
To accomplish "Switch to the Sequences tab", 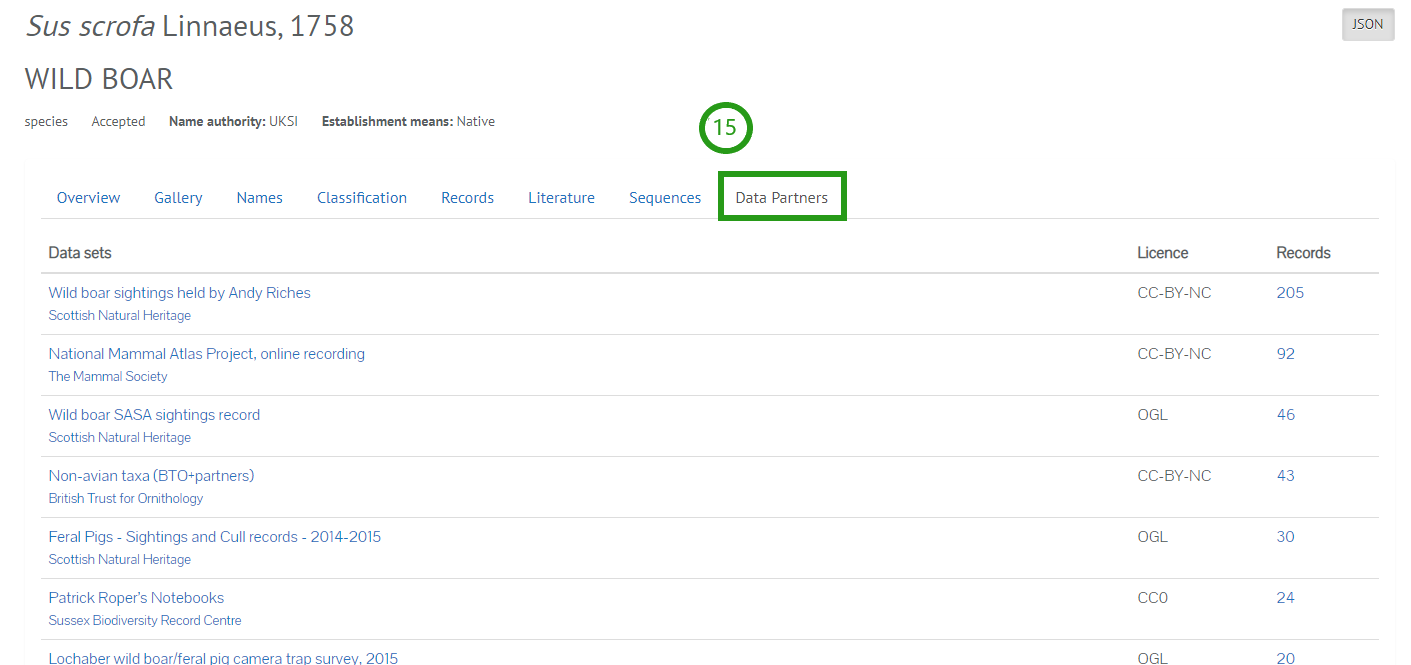I will click(x=664, y=197).
